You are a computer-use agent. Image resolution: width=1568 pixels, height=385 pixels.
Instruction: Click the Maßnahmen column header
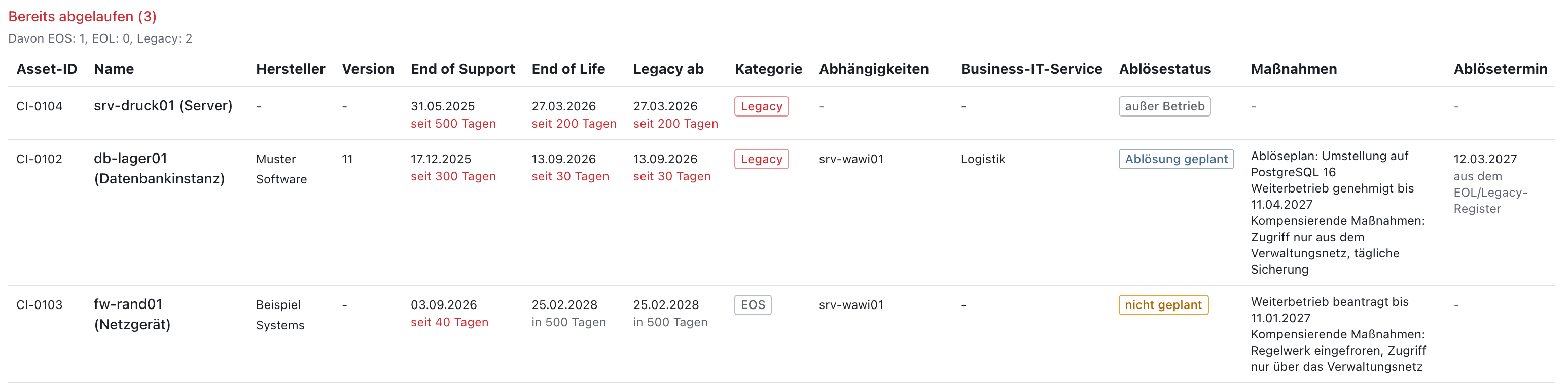point(1294,69)
